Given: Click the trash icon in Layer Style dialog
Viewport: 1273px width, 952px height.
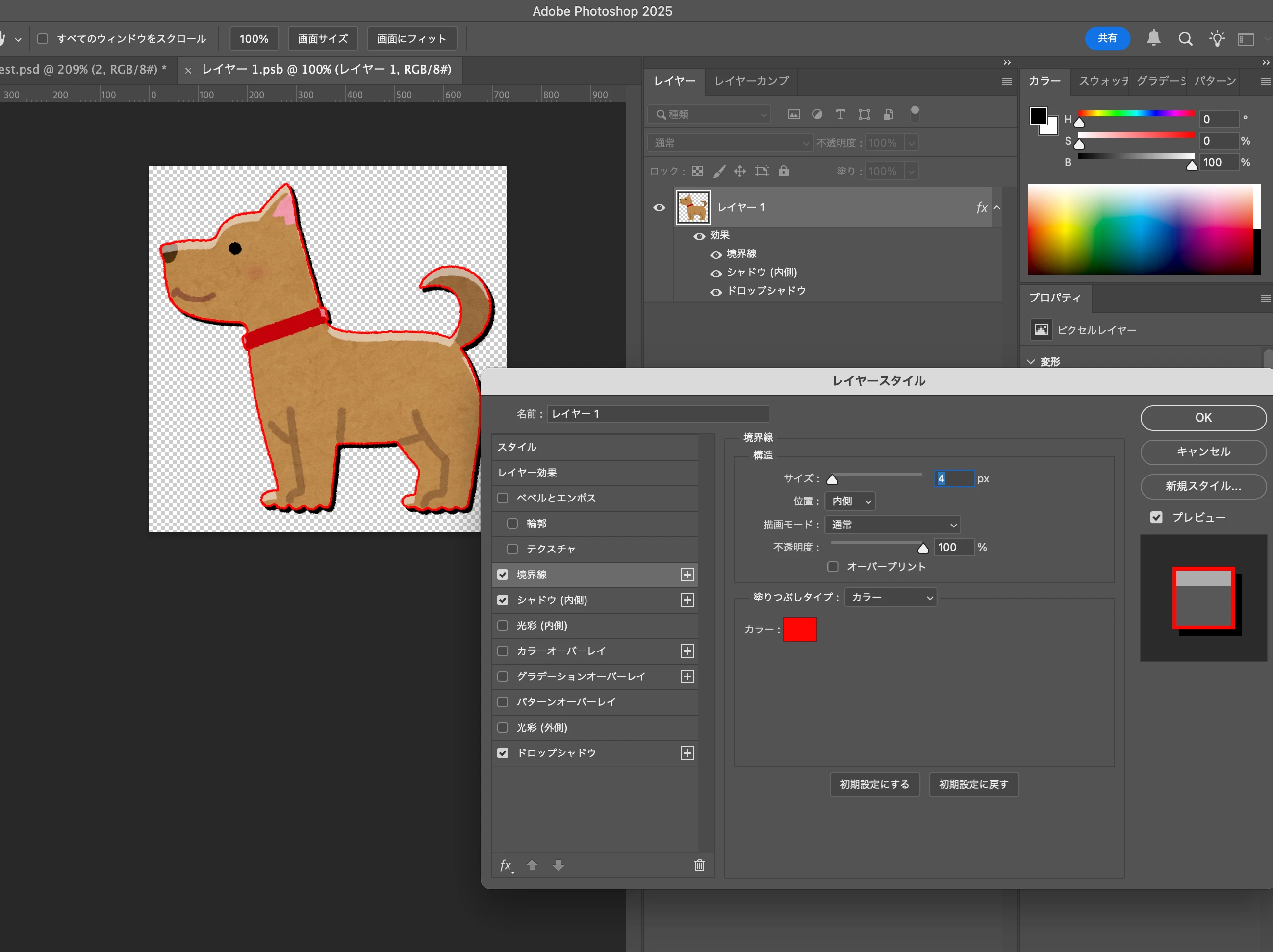Looking at the screenshot, I should 699,865.
